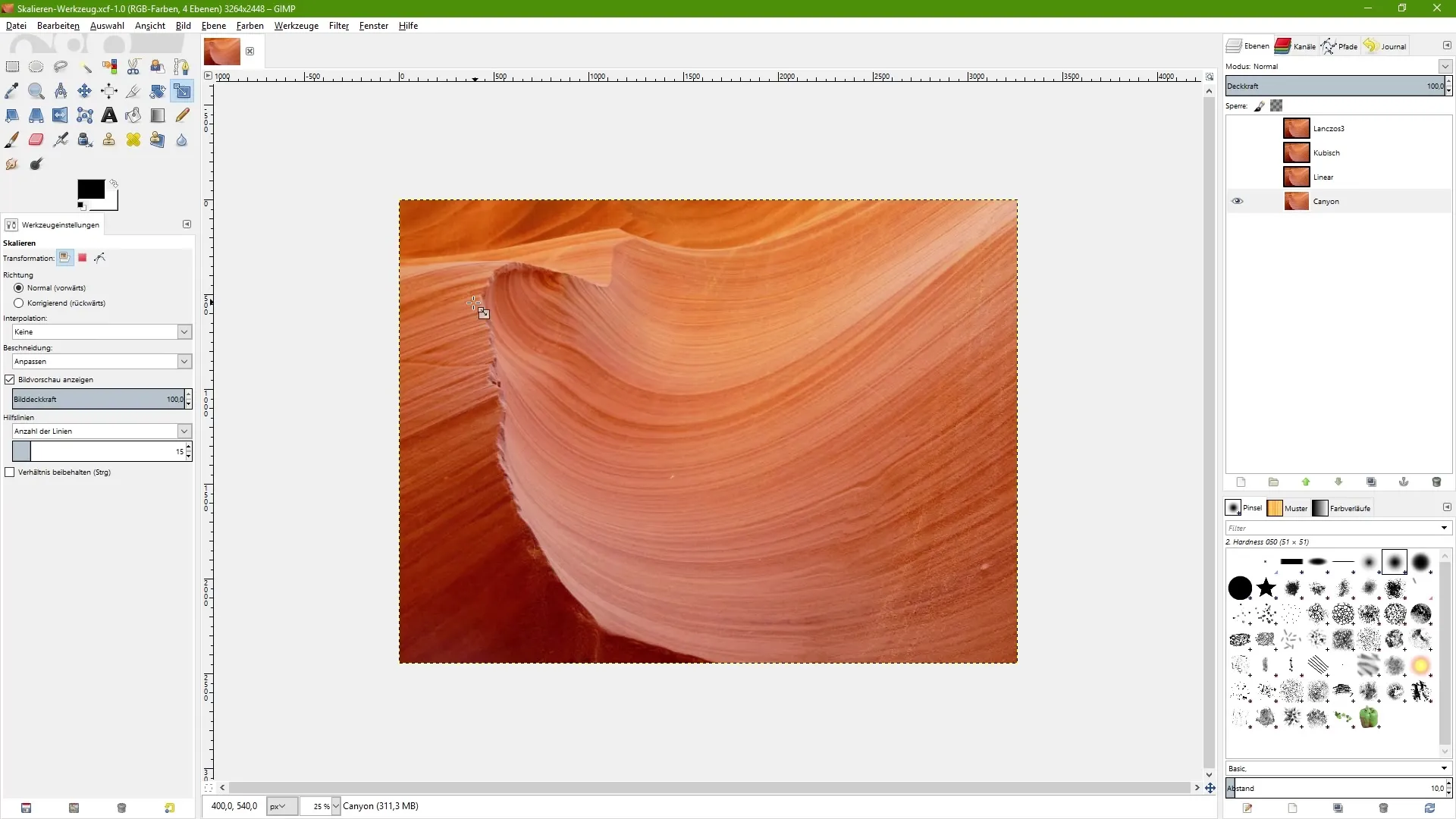
Task: Select the Alignment tool
Action: [x=109, y=91]
